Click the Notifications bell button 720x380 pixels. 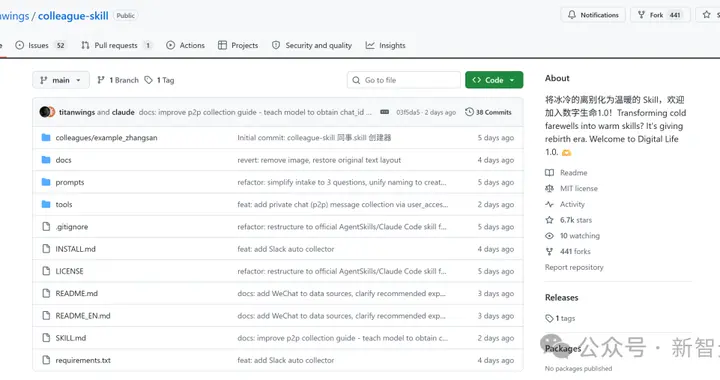pyautogui.click(x=593, y=15)
